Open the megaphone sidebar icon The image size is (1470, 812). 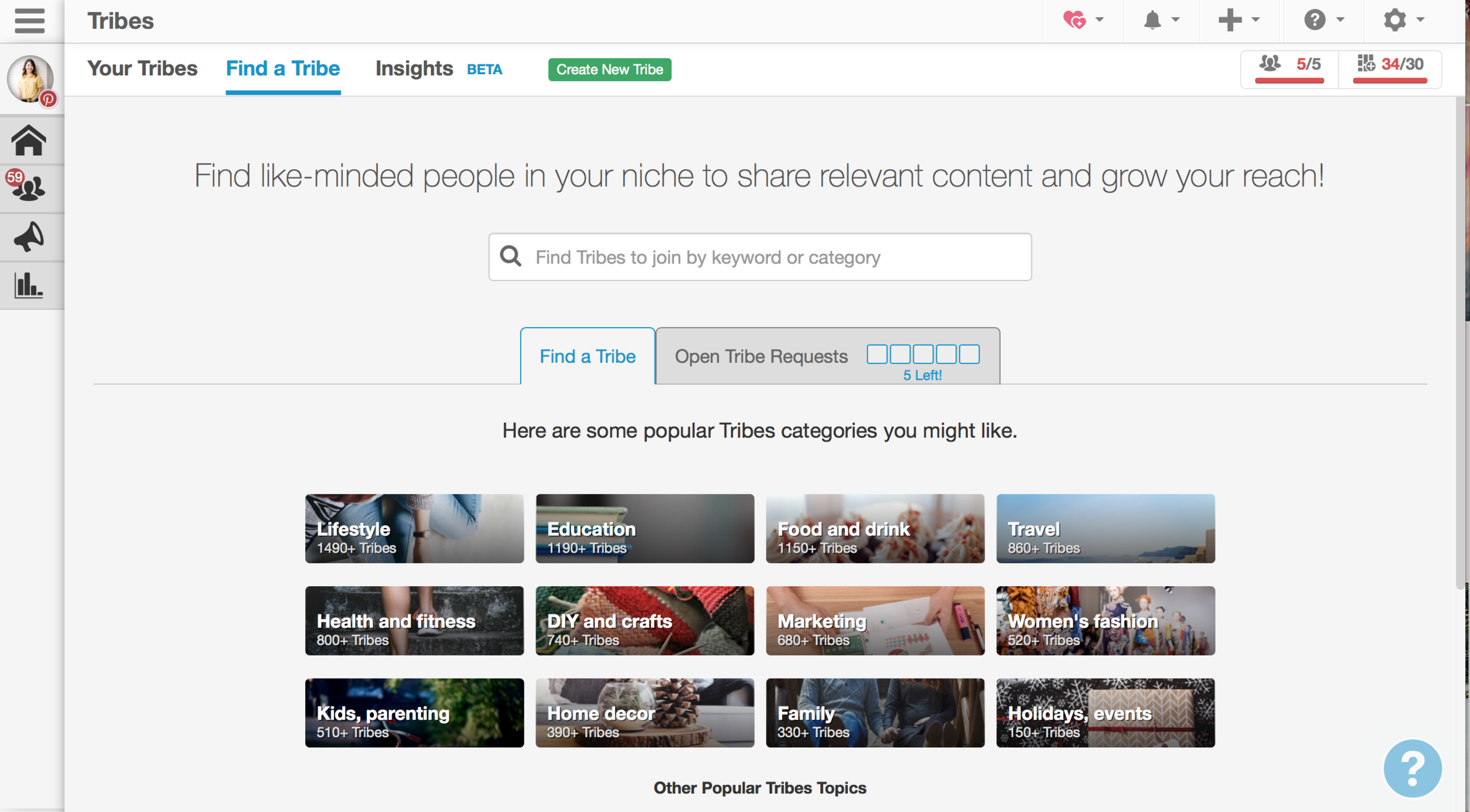[29, 237]
